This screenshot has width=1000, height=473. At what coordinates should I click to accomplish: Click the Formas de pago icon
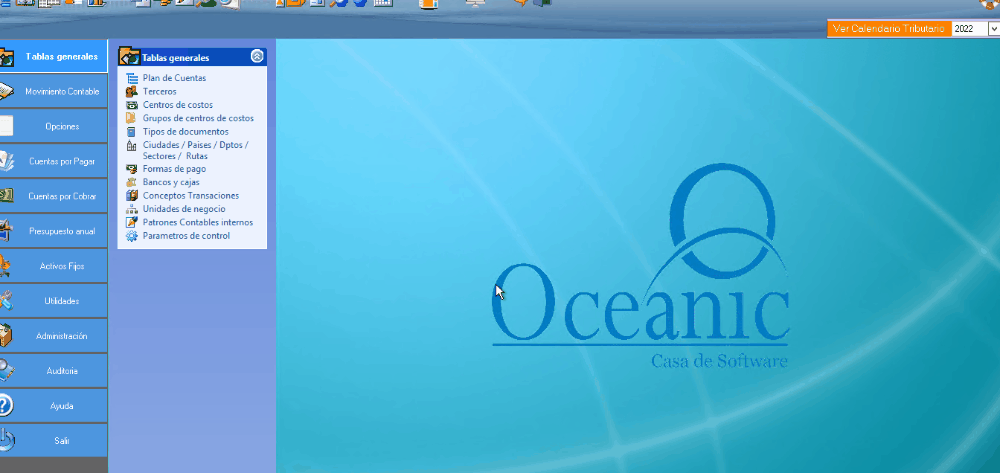[132, 170]
